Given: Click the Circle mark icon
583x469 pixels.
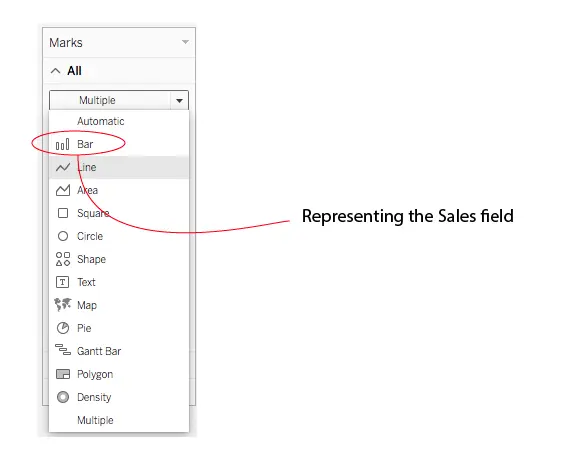Looking at the screenshot, I should (x=63, y=236).
